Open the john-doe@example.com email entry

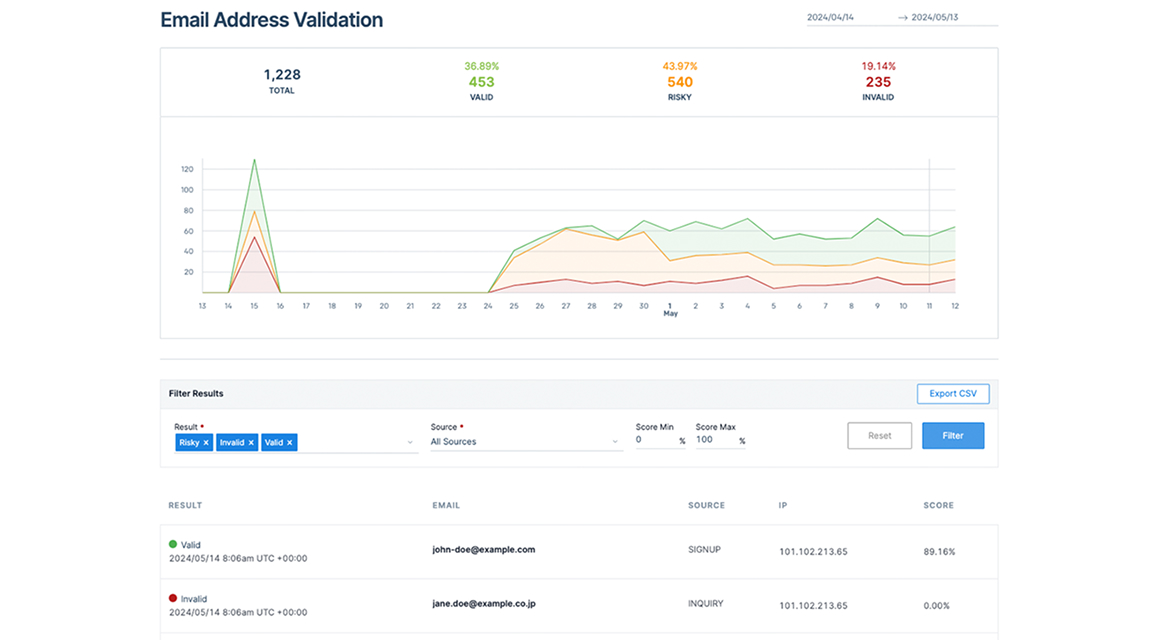pos(484,550)
